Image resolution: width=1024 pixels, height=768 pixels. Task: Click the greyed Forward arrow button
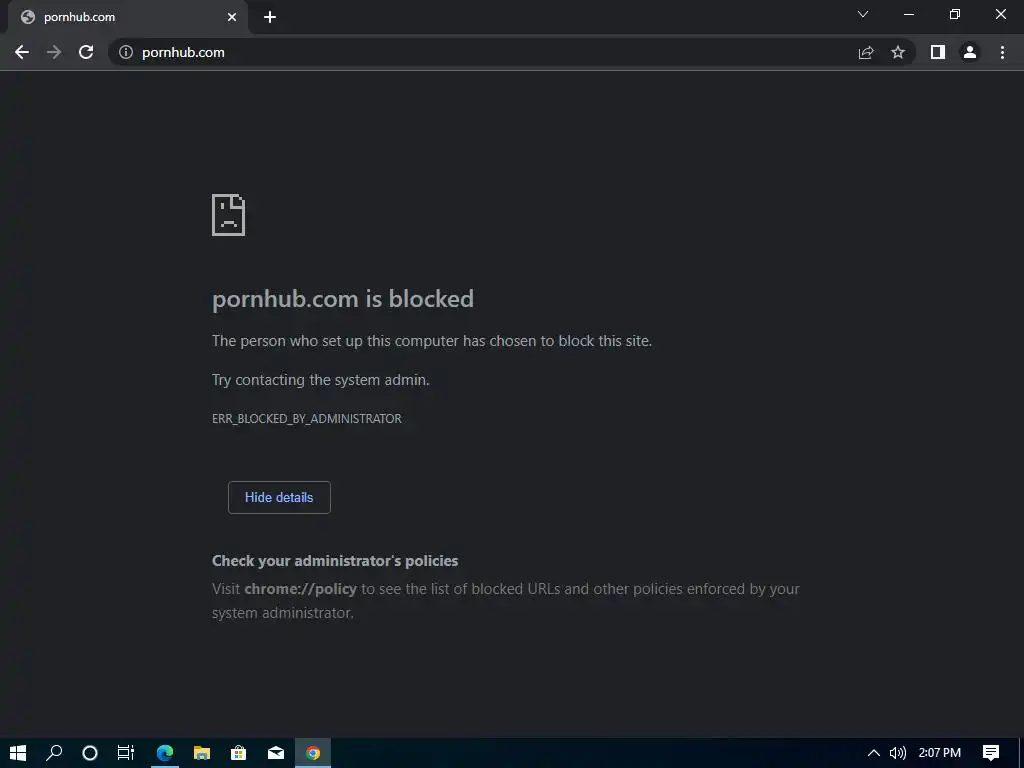coord(54,52)
